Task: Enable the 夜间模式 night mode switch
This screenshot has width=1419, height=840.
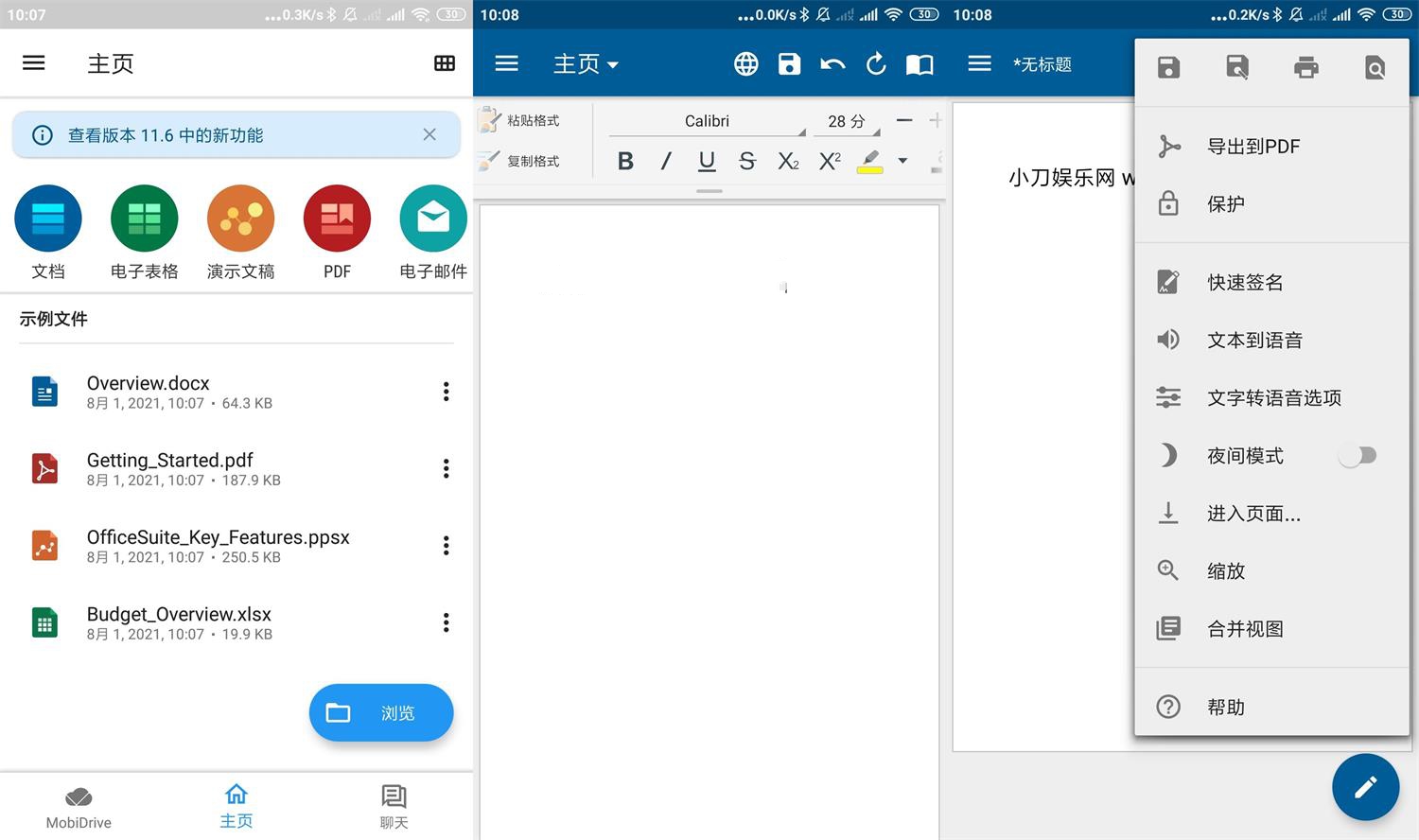Action: pos(1358,455)
